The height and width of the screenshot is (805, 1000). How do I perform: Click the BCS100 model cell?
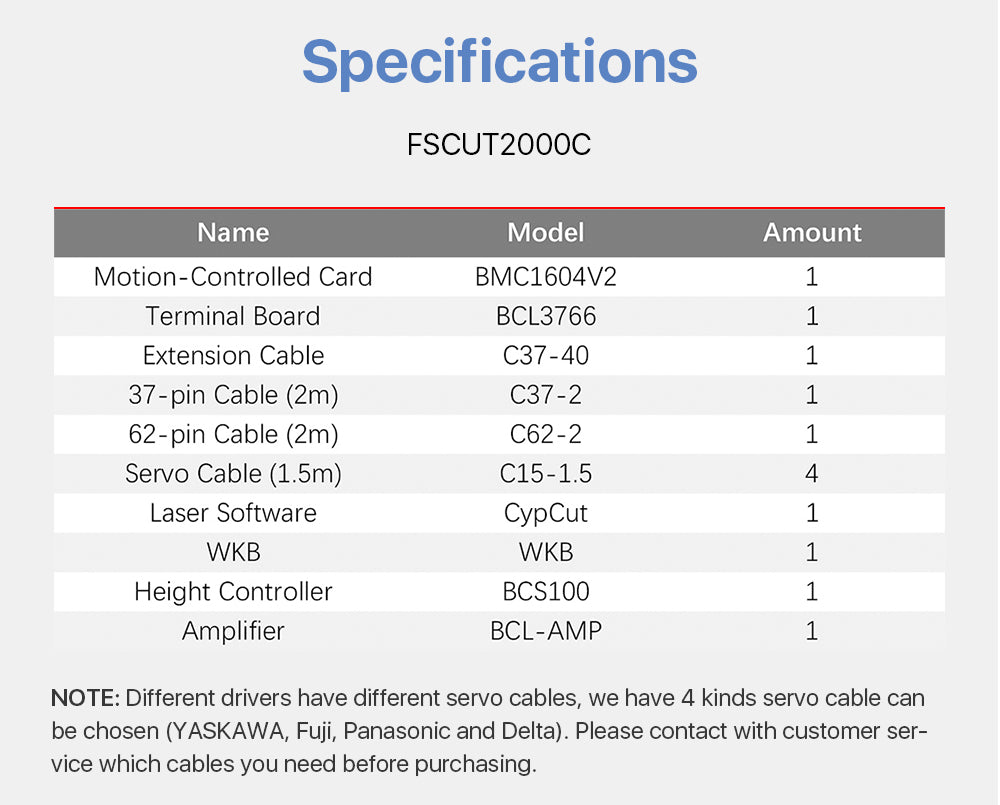pyautogui.click(x=545, y=592)
